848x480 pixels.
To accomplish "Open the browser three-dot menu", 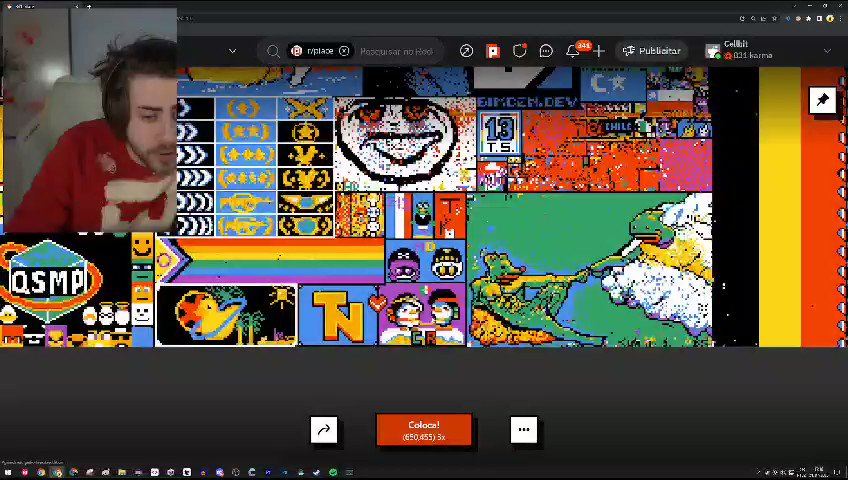I will pos(840,18).
